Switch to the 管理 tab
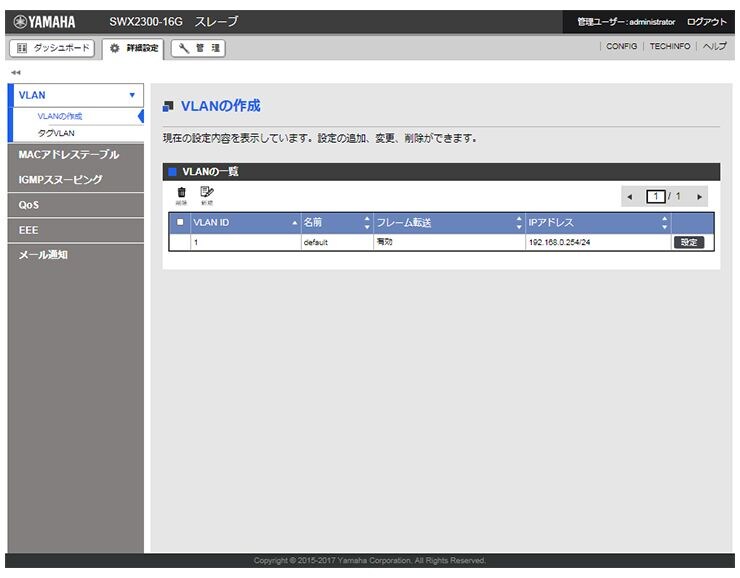Screen dimensions: 740x578 pyautogui.click(x=198, y=48)
